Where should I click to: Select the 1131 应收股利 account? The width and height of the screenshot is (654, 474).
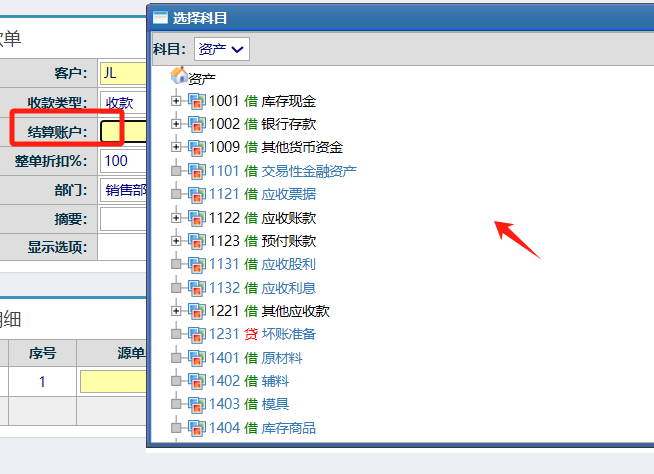[262, 264]
